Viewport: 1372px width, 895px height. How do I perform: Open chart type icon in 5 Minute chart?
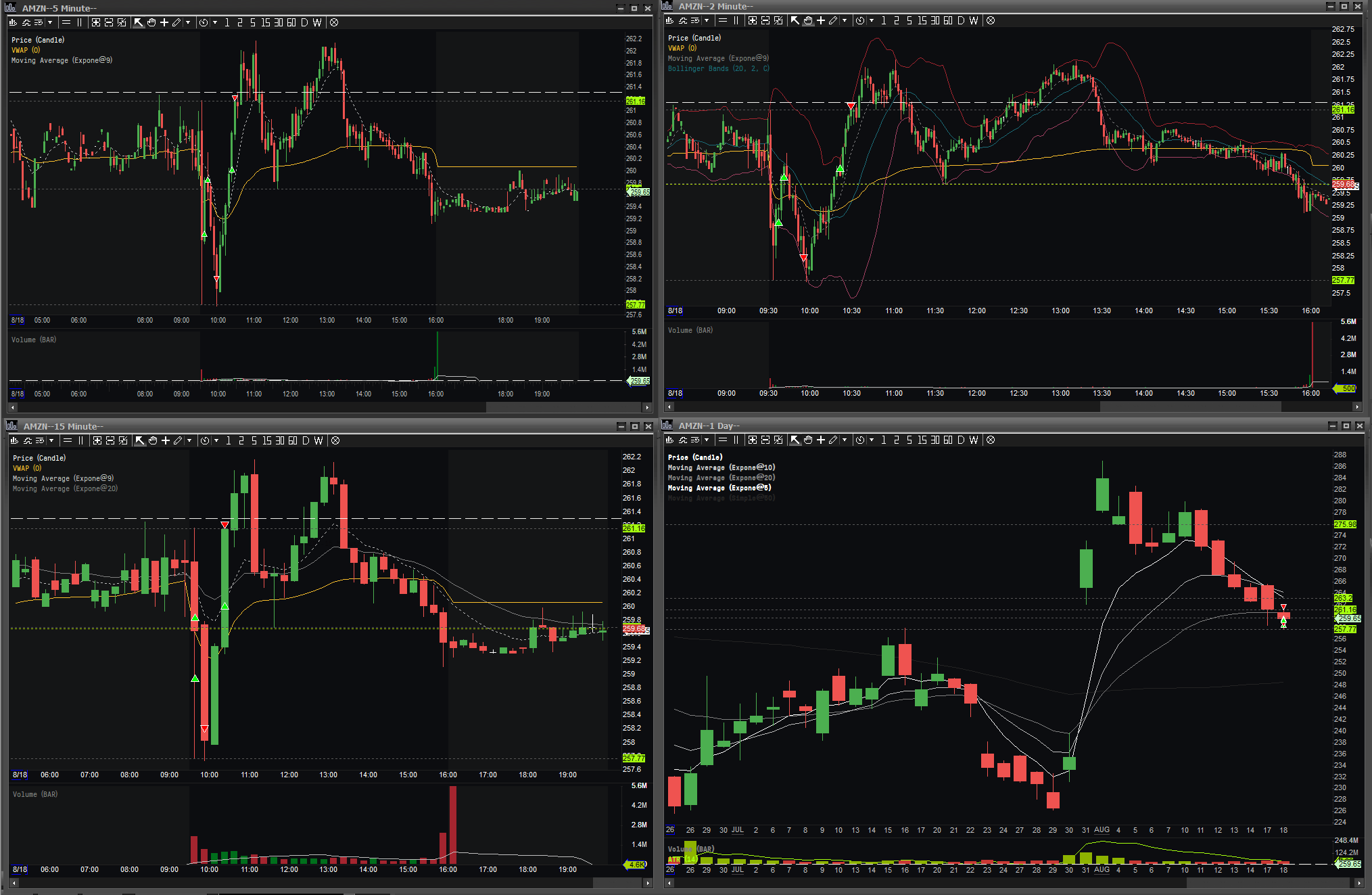point(13,22)
